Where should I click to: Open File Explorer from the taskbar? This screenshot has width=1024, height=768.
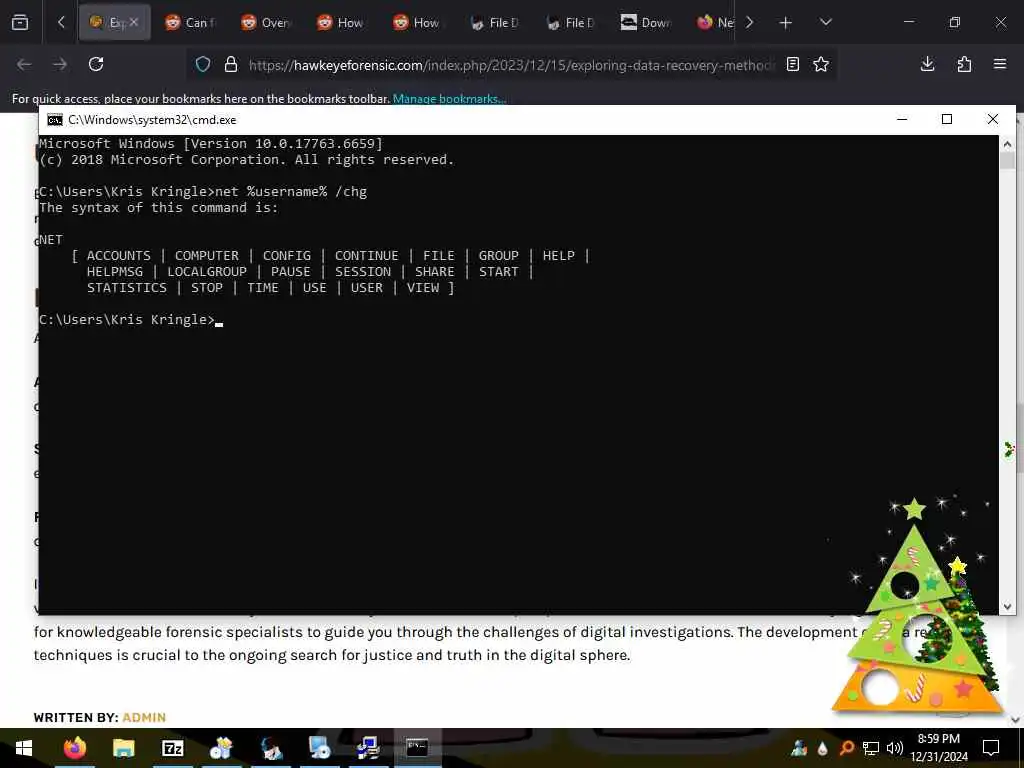(123, 748)
